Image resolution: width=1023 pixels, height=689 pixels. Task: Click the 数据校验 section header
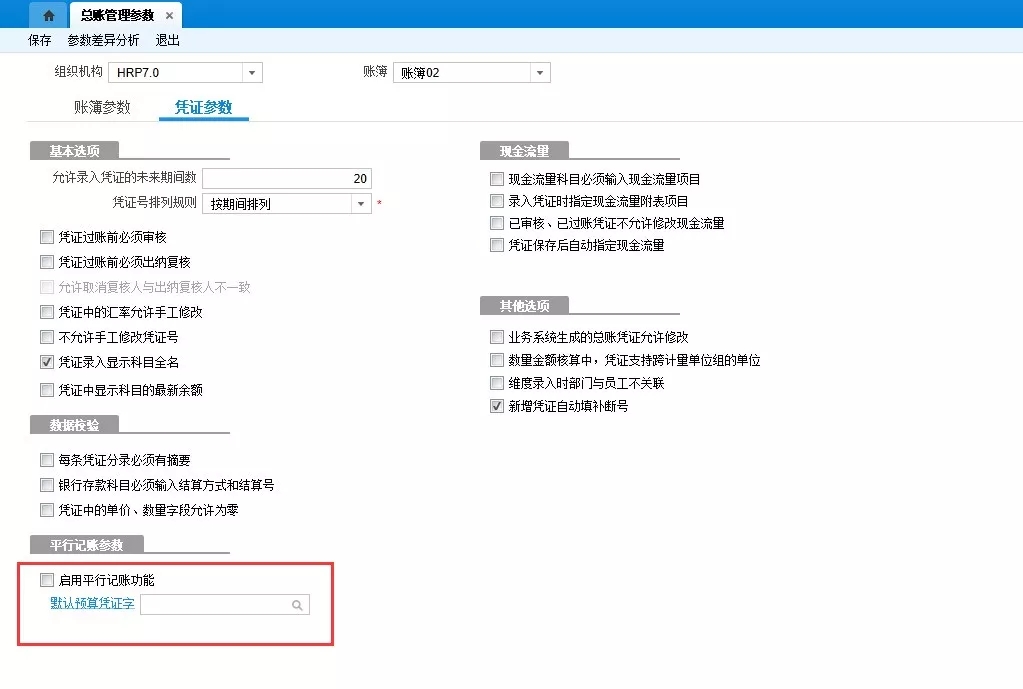pyautogui.click(x=74, y=425)
